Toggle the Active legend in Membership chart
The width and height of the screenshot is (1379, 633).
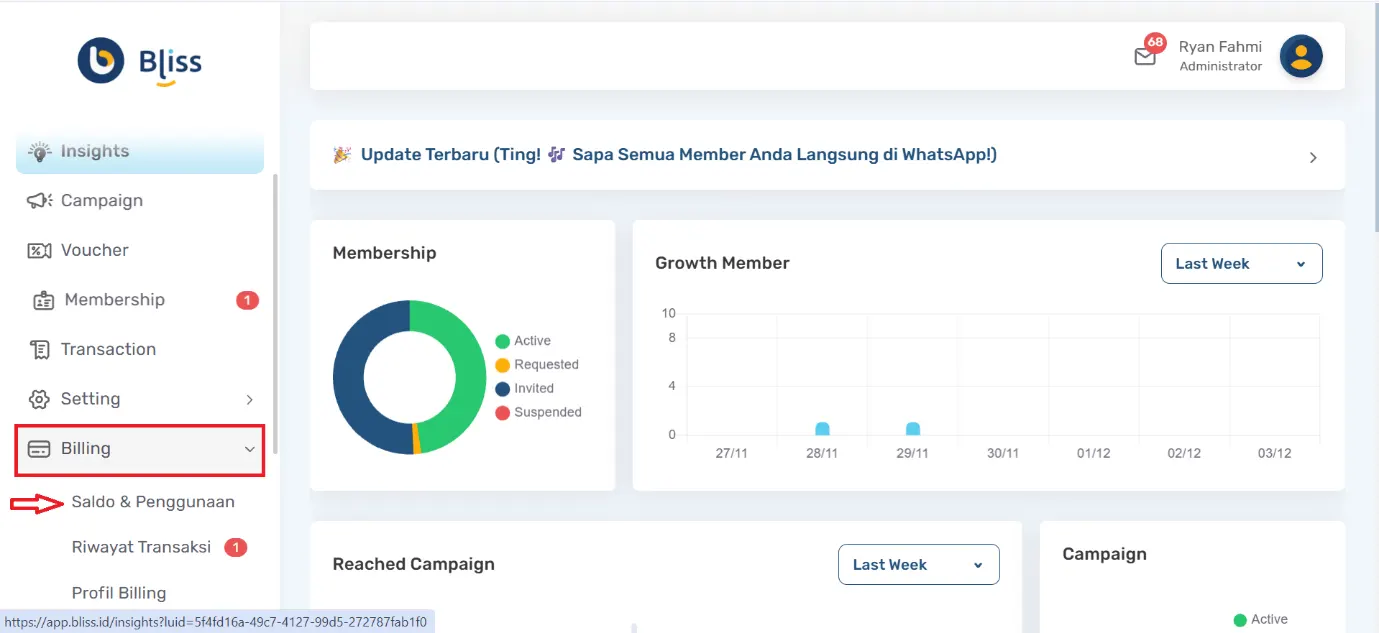point(523,341)
